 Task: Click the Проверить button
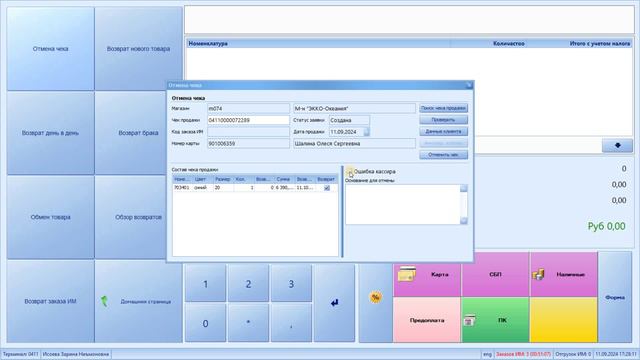coord(443,120)
